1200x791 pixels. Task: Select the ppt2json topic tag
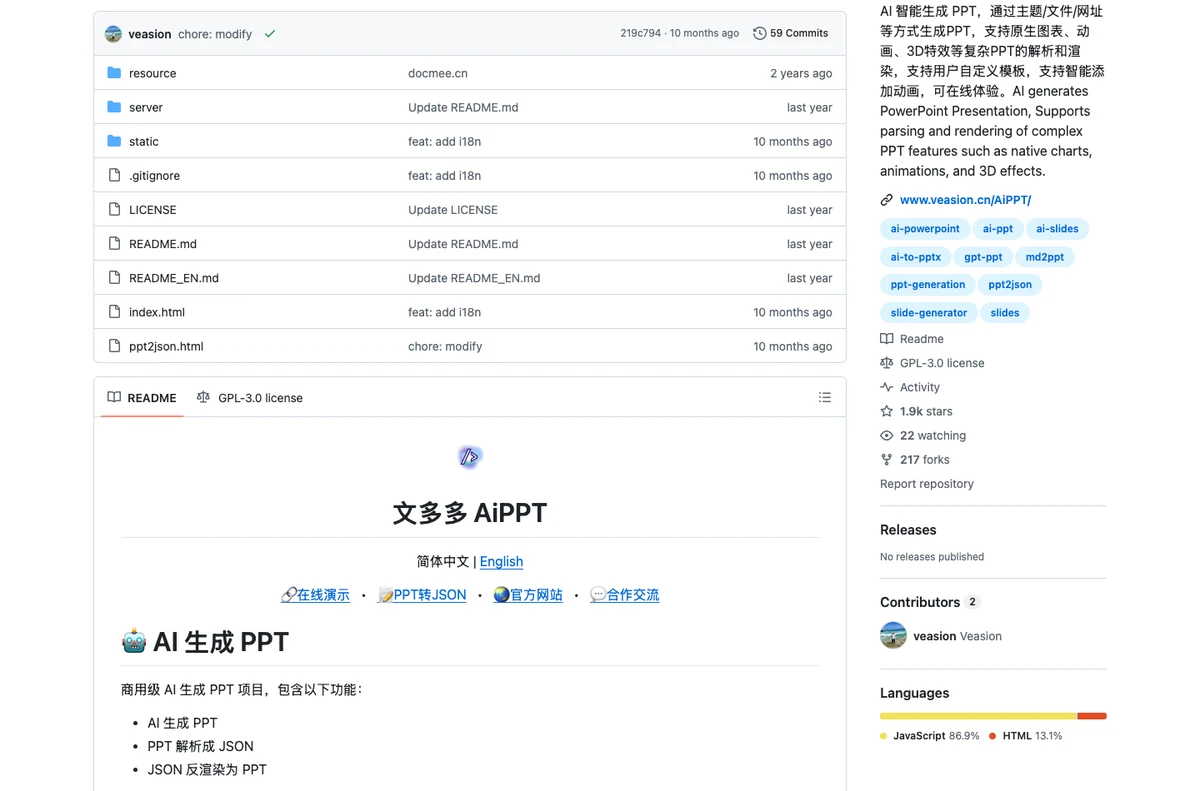click(1010, 285)
